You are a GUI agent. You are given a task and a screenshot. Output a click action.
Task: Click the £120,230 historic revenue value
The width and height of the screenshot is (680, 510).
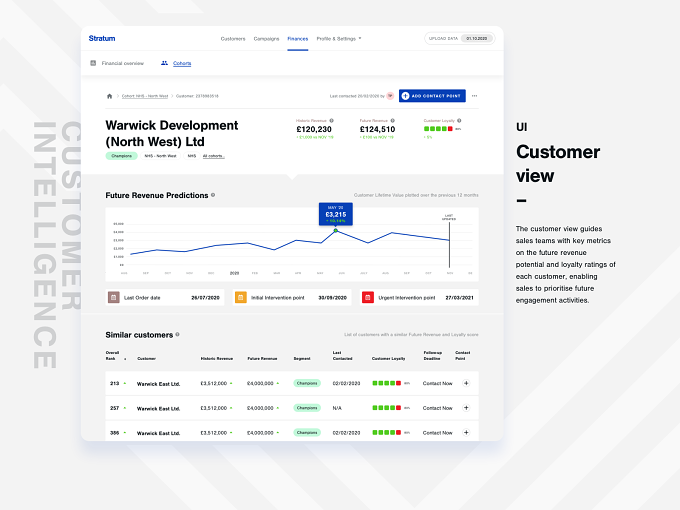coord(314,129)
